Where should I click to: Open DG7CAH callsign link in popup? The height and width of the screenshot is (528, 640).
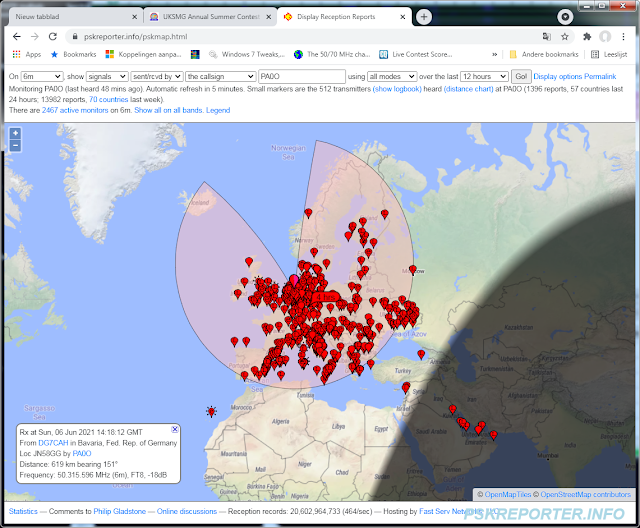pos(53,443)
